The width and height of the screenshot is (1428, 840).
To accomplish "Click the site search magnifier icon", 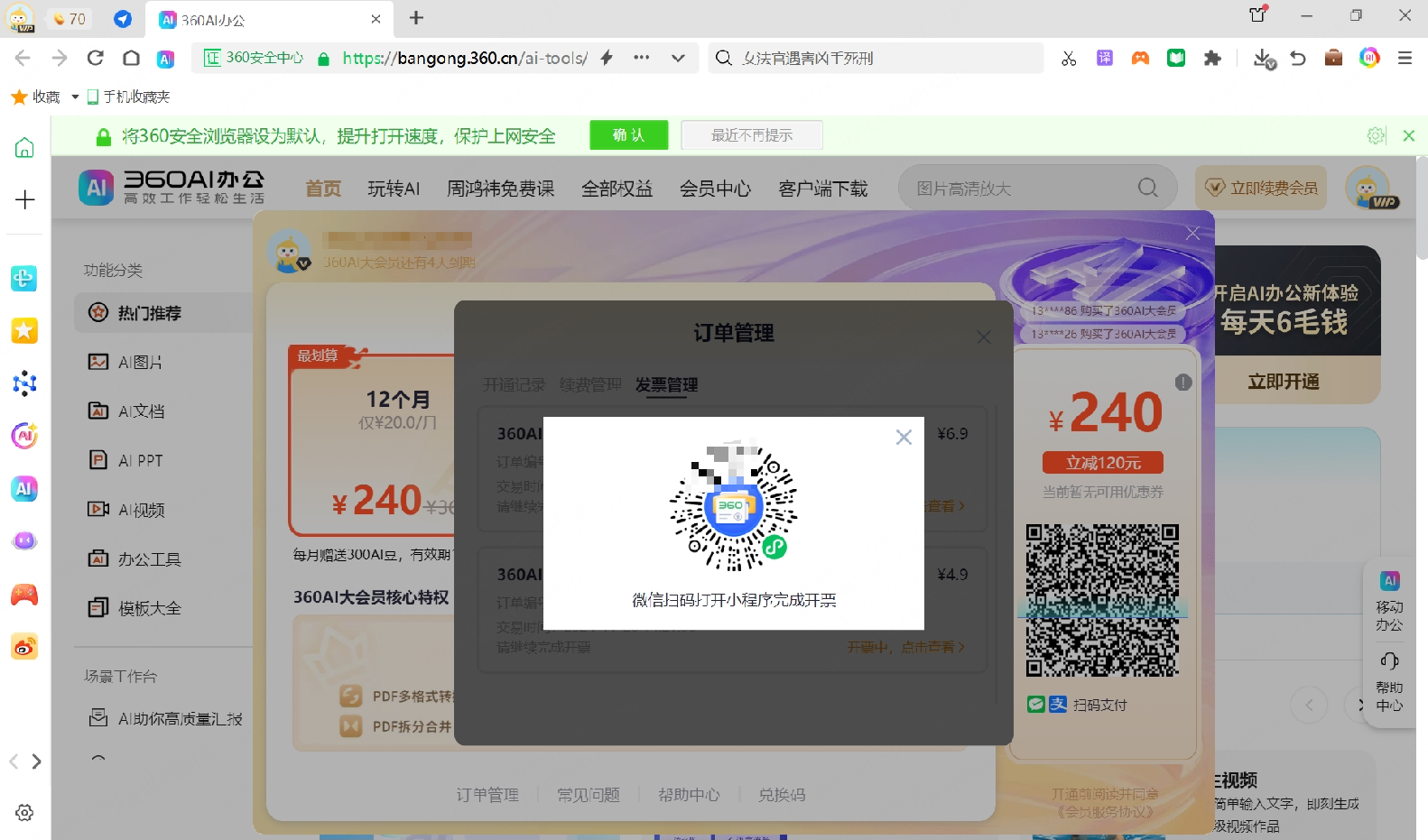I will [1148, 188].
